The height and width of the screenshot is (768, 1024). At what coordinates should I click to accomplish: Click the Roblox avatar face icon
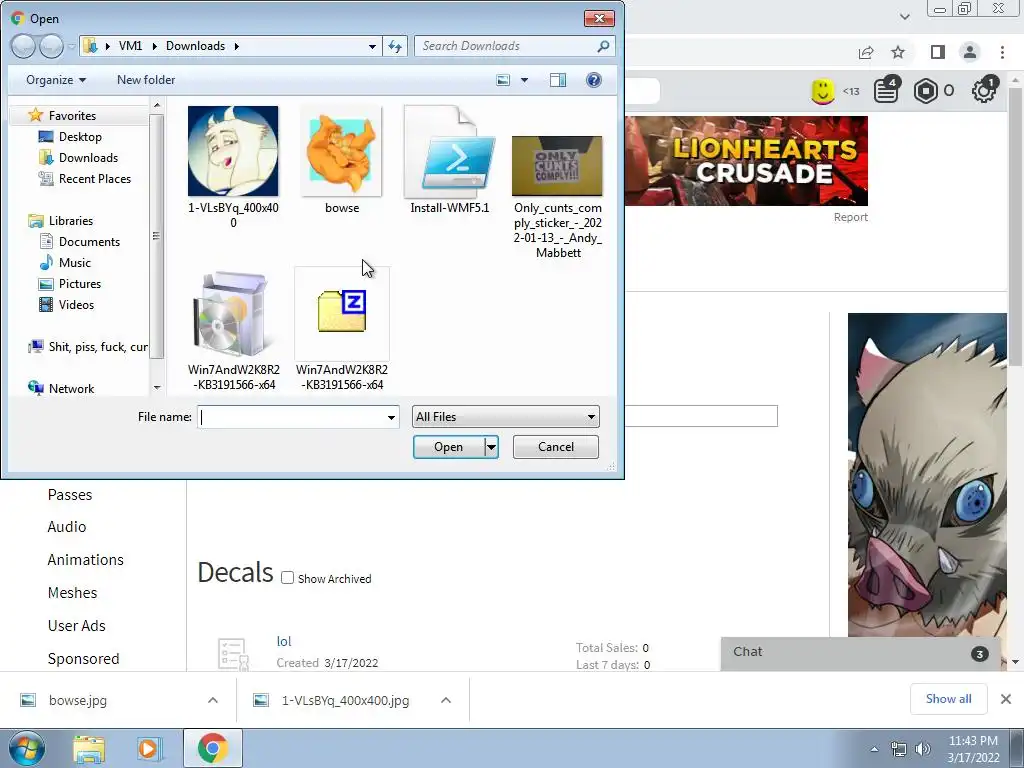tap(823, 91)
